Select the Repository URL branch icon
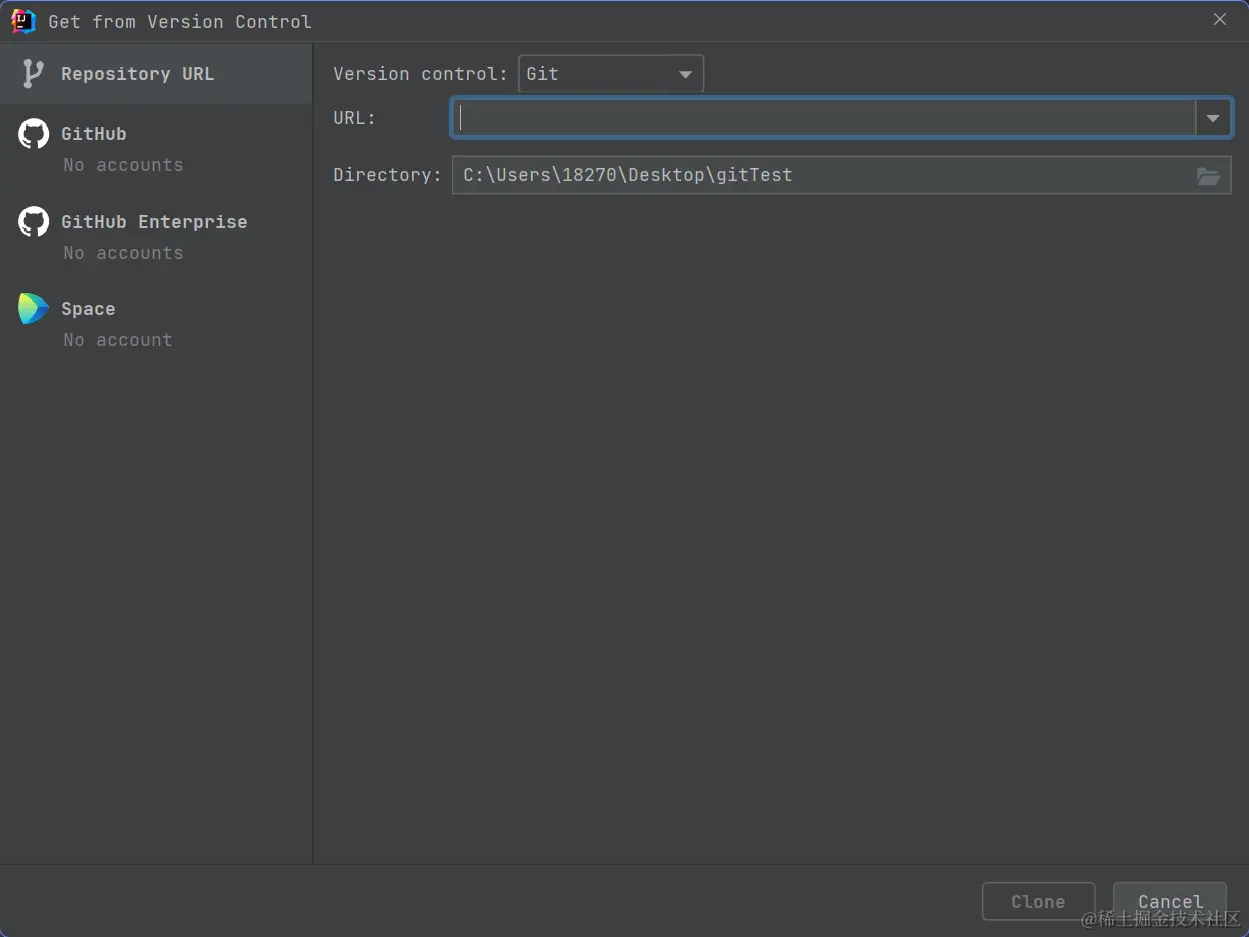The width and height of the screenshot is (1249, 937). point(33,74)
